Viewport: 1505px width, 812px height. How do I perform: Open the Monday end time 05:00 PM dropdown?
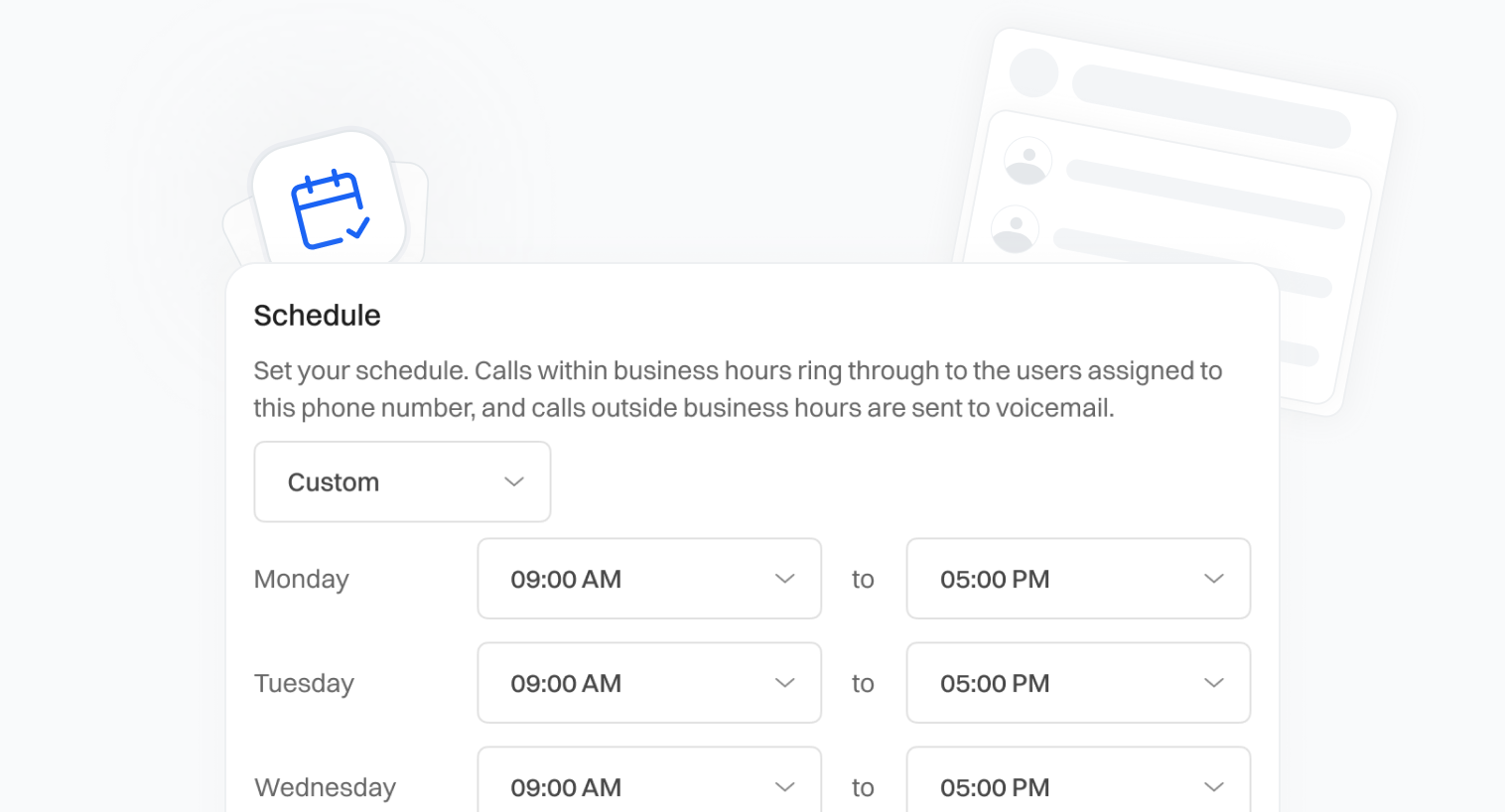1077,579
